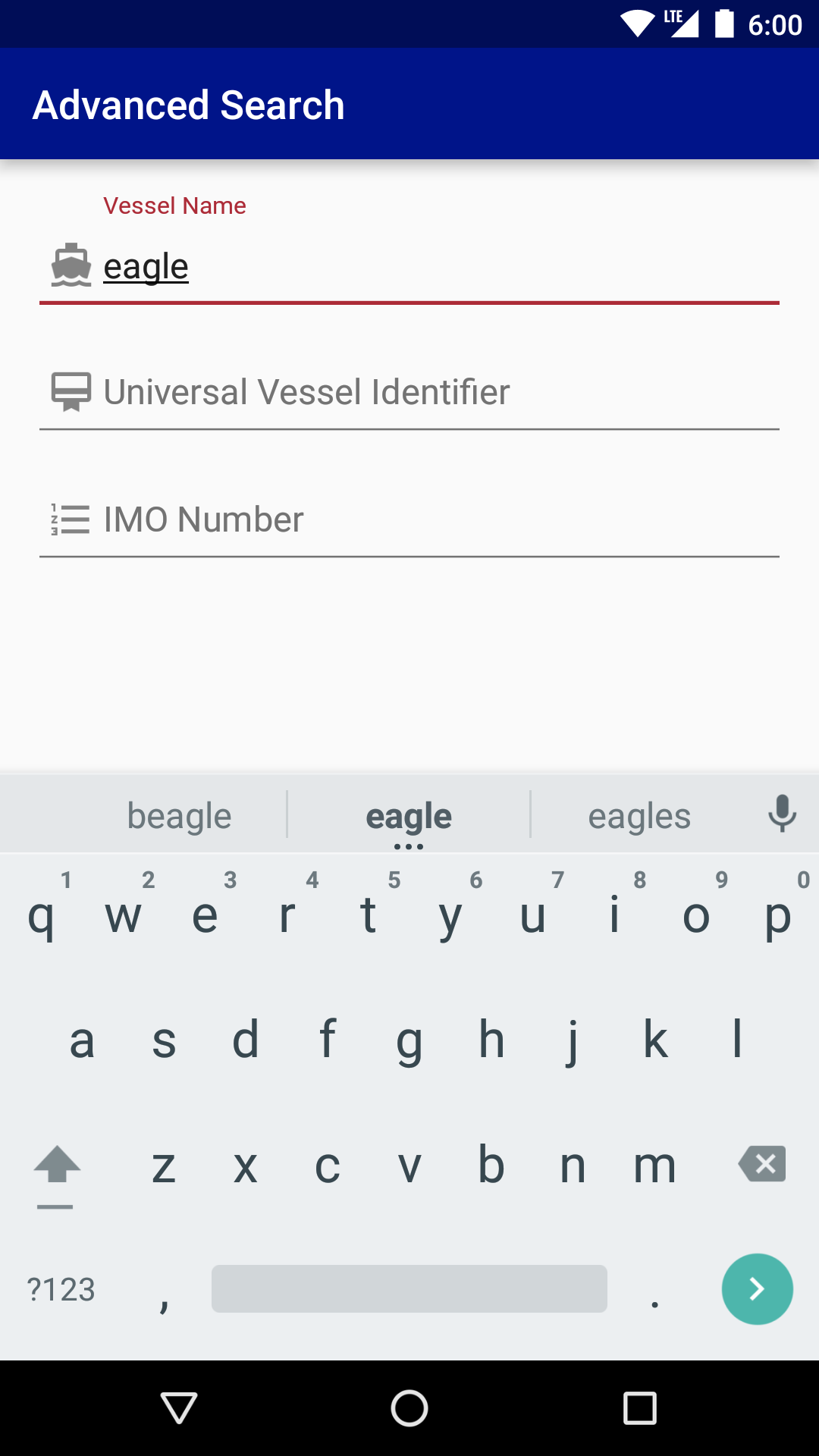Tap the Vessel Name field containing 'eagle'
The width and height of the screenshot is (819, 1456).
[440, 267]
